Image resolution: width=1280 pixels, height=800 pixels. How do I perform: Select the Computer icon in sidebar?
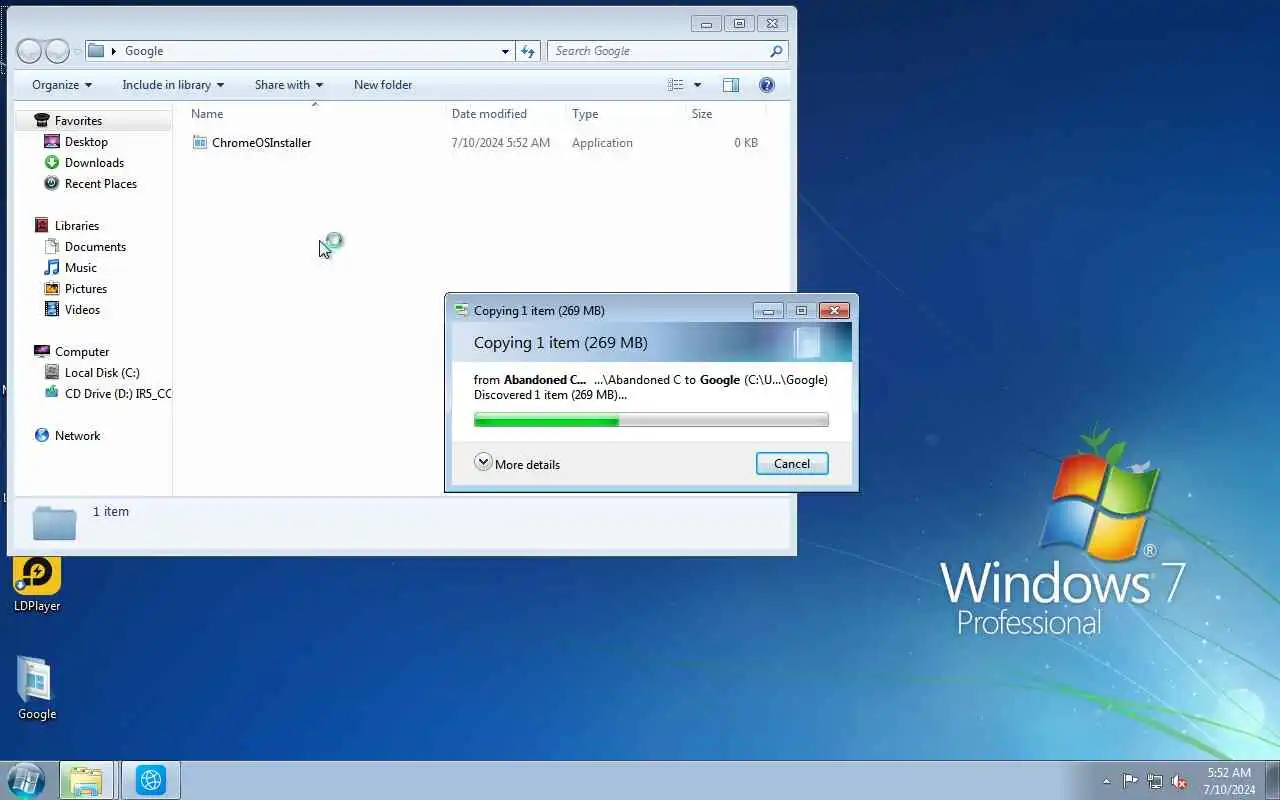pos(42,352)
